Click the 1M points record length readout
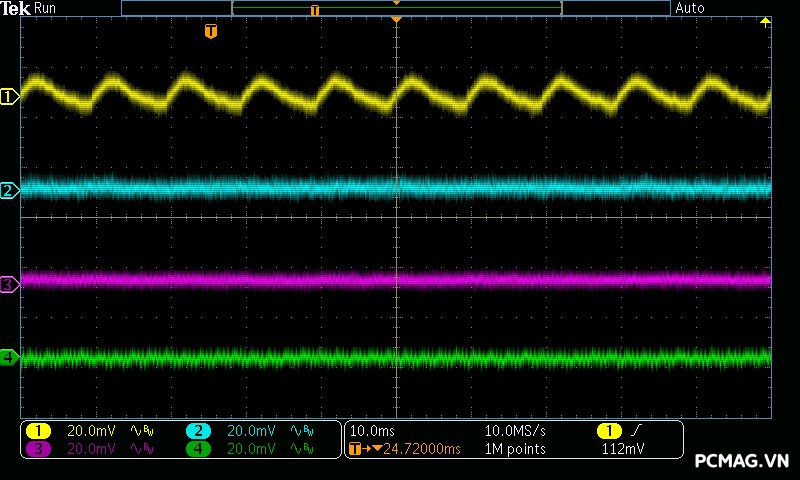Screen dimensions: 800x480 click(515, 449)
